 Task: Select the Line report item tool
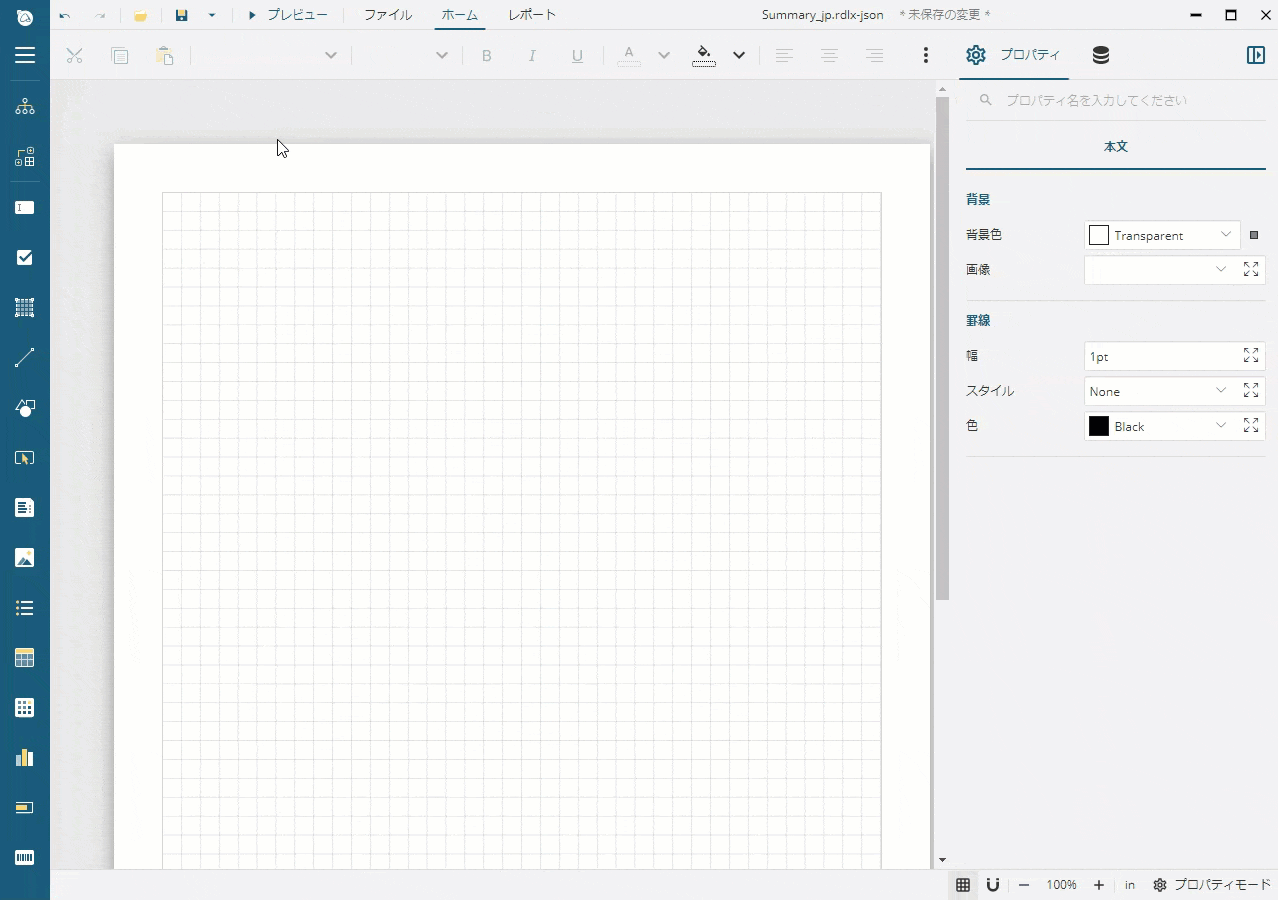[x=25, y=358]
